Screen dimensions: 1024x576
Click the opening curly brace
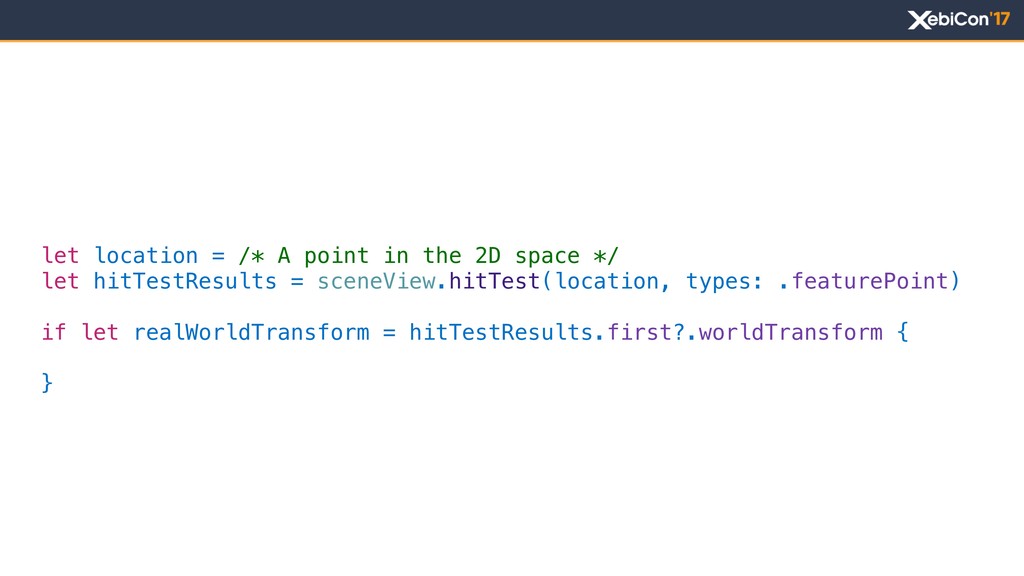pos(903,332)
